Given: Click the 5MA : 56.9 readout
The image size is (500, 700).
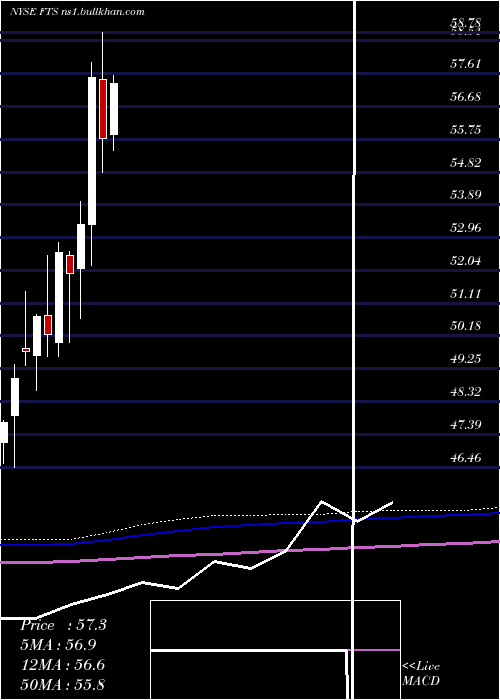Looking at the screenshot, I should (x=58, y=645).
